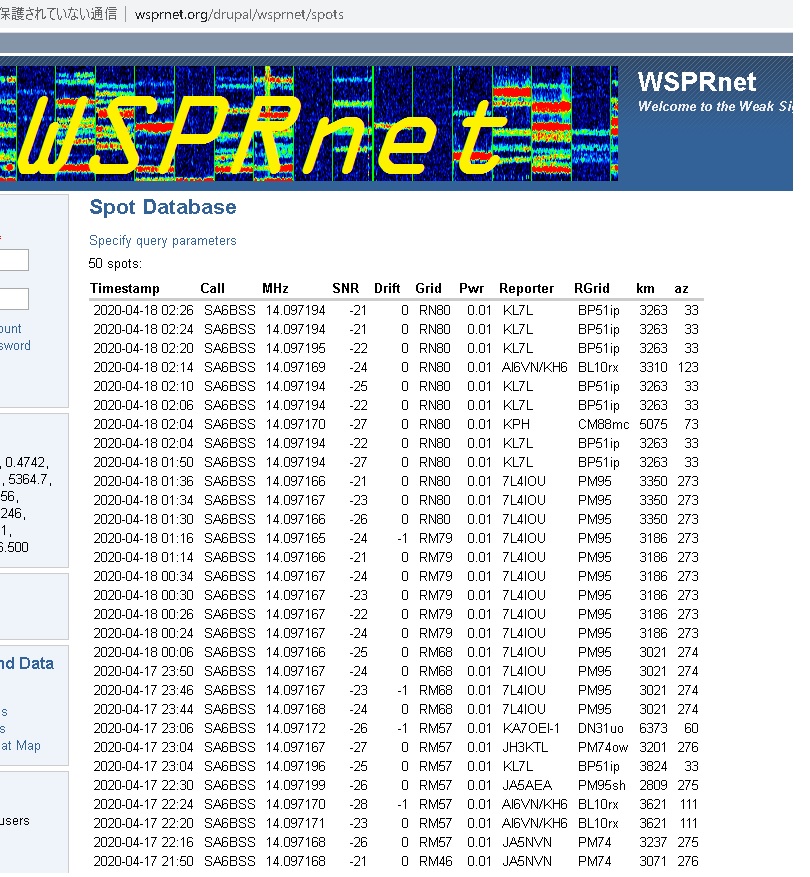
Task: Open the Specify query parameters link
Action: [162, 241]
